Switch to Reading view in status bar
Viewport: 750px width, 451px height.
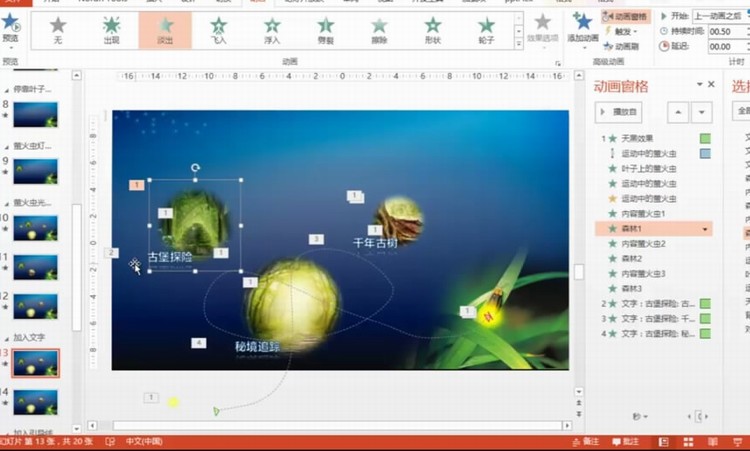point(713,442)
